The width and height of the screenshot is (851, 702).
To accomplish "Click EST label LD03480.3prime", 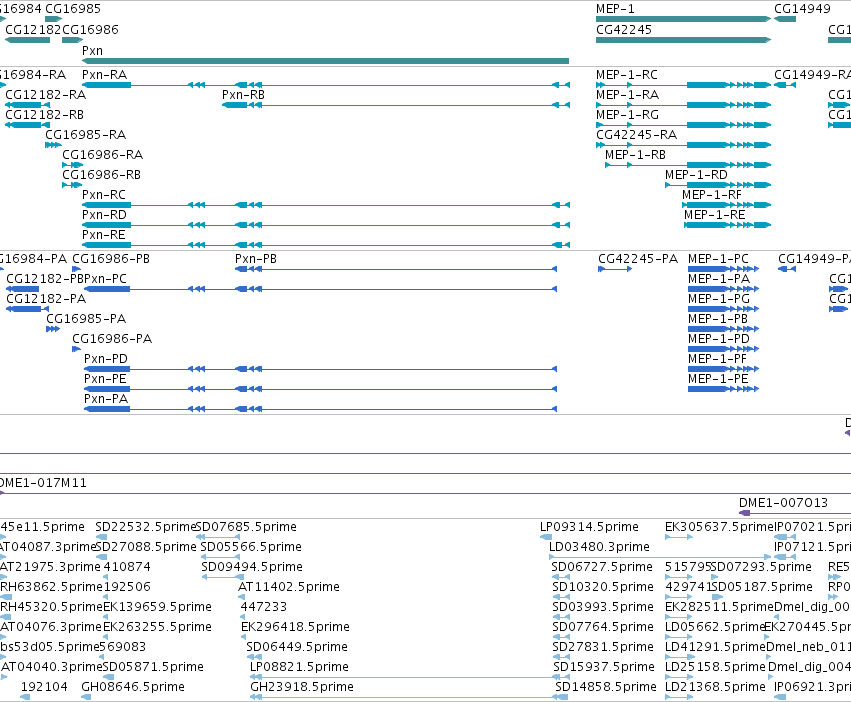I will click(599, 546).
